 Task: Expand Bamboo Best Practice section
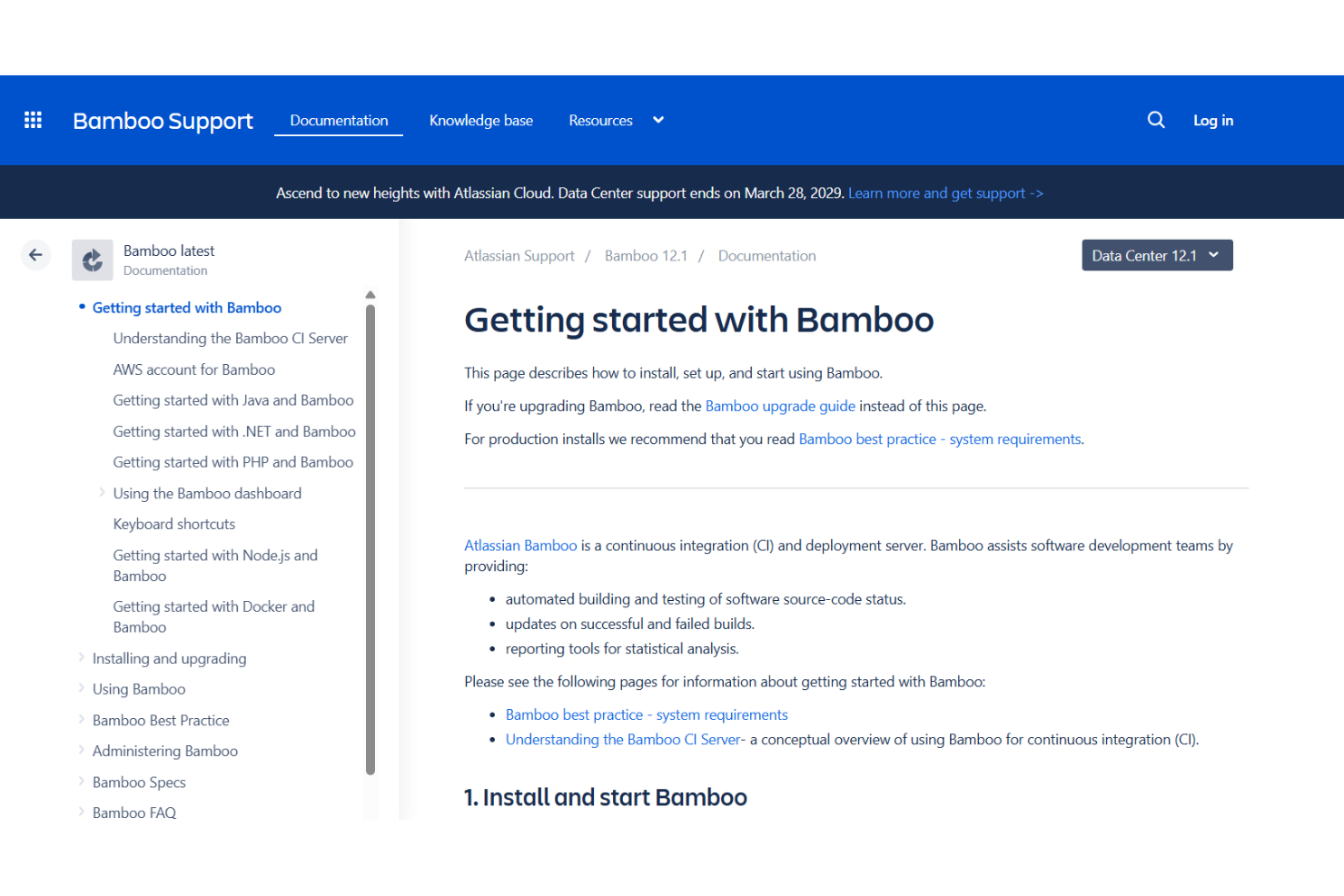(81, 719)
